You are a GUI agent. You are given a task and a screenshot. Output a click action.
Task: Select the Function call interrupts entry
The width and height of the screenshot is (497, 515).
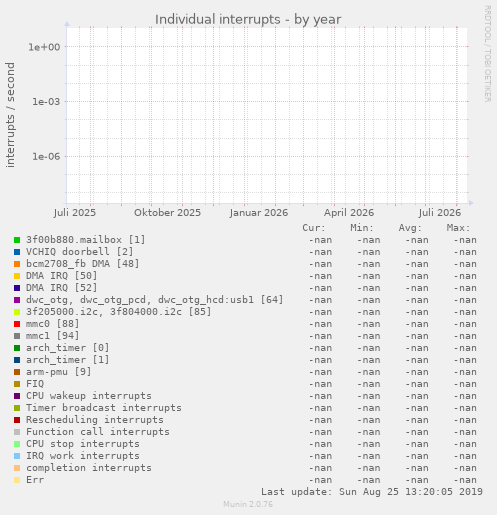tap(98, 432)
